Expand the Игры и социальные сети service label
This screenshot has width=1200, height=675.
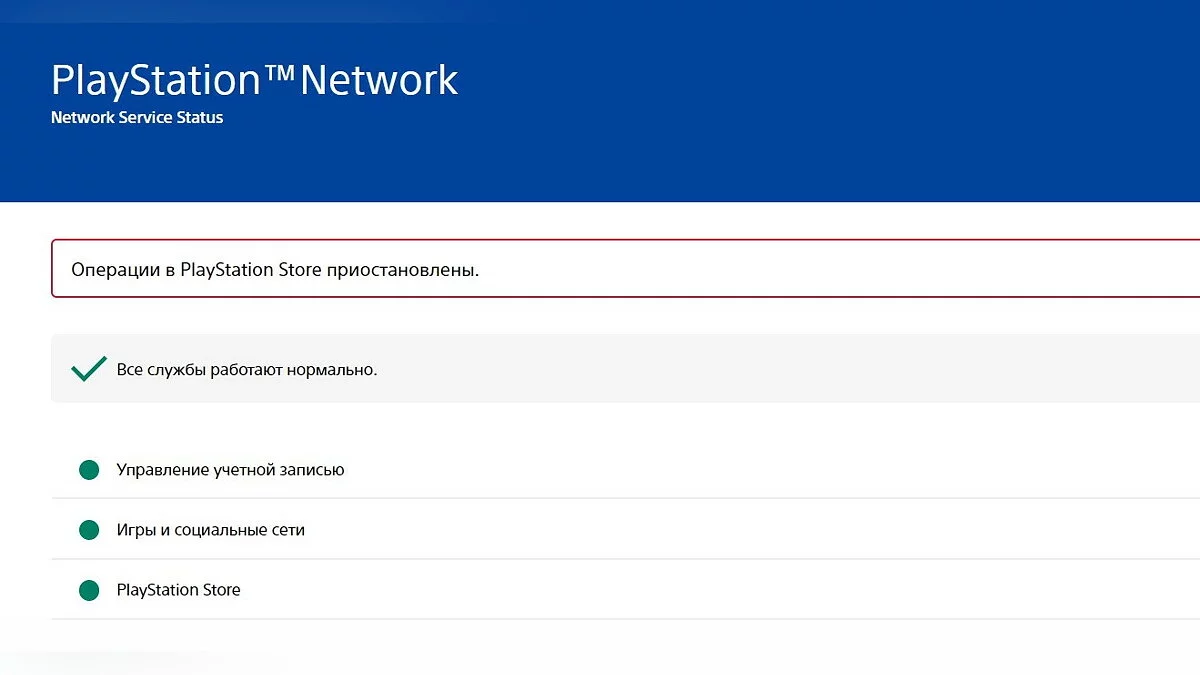pyautogui.click(x=210, y=530)
